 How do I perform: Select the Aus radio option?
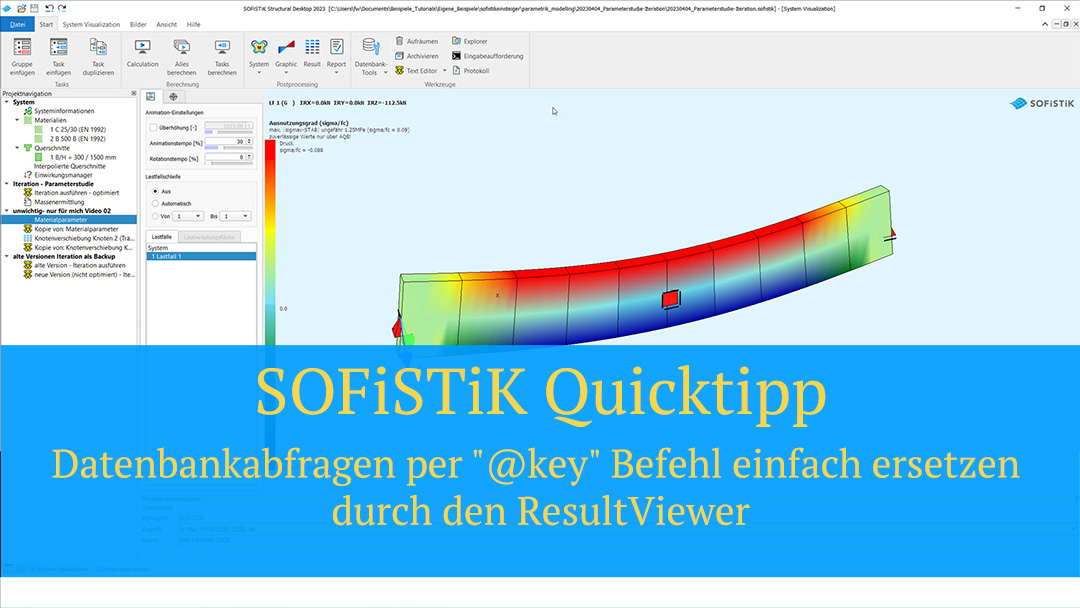154,190
